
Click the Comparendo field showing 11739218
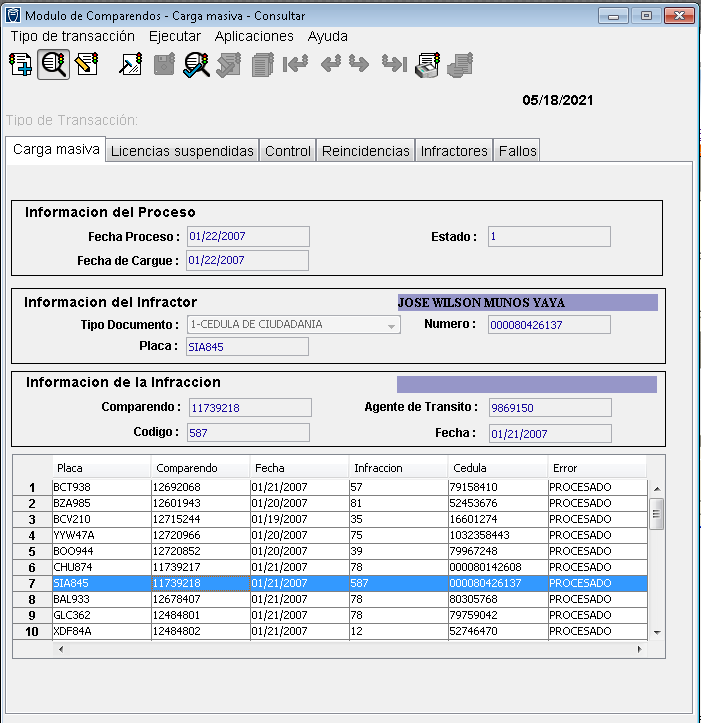pyautogui.click(x=249, y=408)
